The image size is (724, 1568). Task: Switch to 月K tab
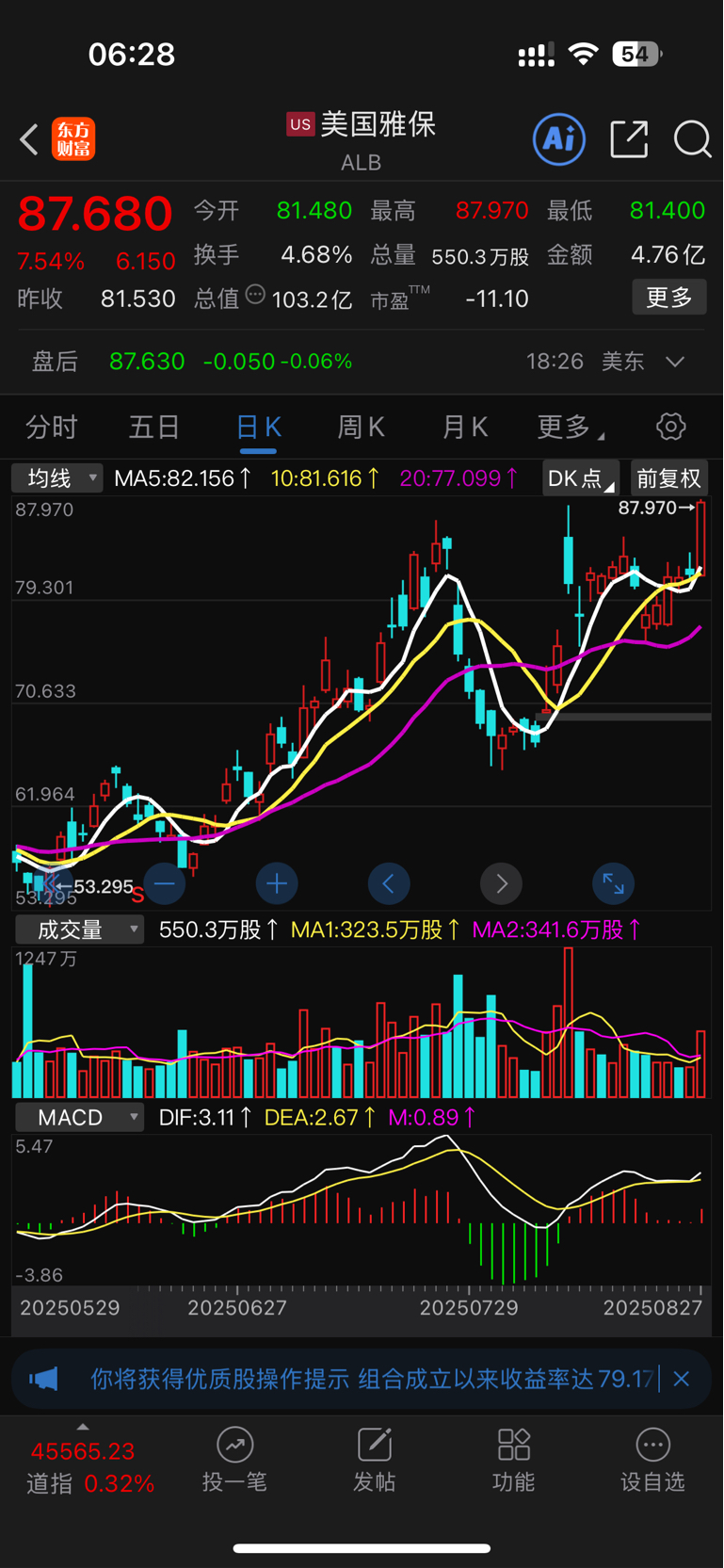coord(465,428)
